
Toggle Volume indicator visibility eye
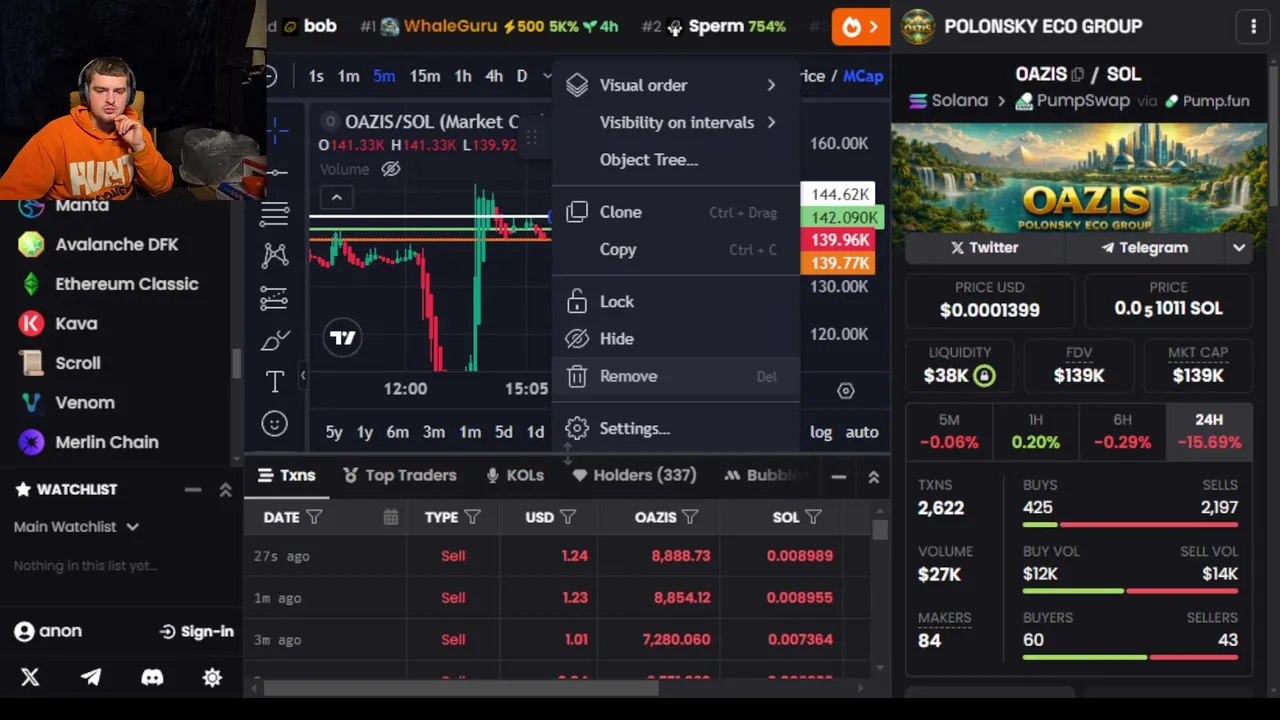tap(391, 169)
